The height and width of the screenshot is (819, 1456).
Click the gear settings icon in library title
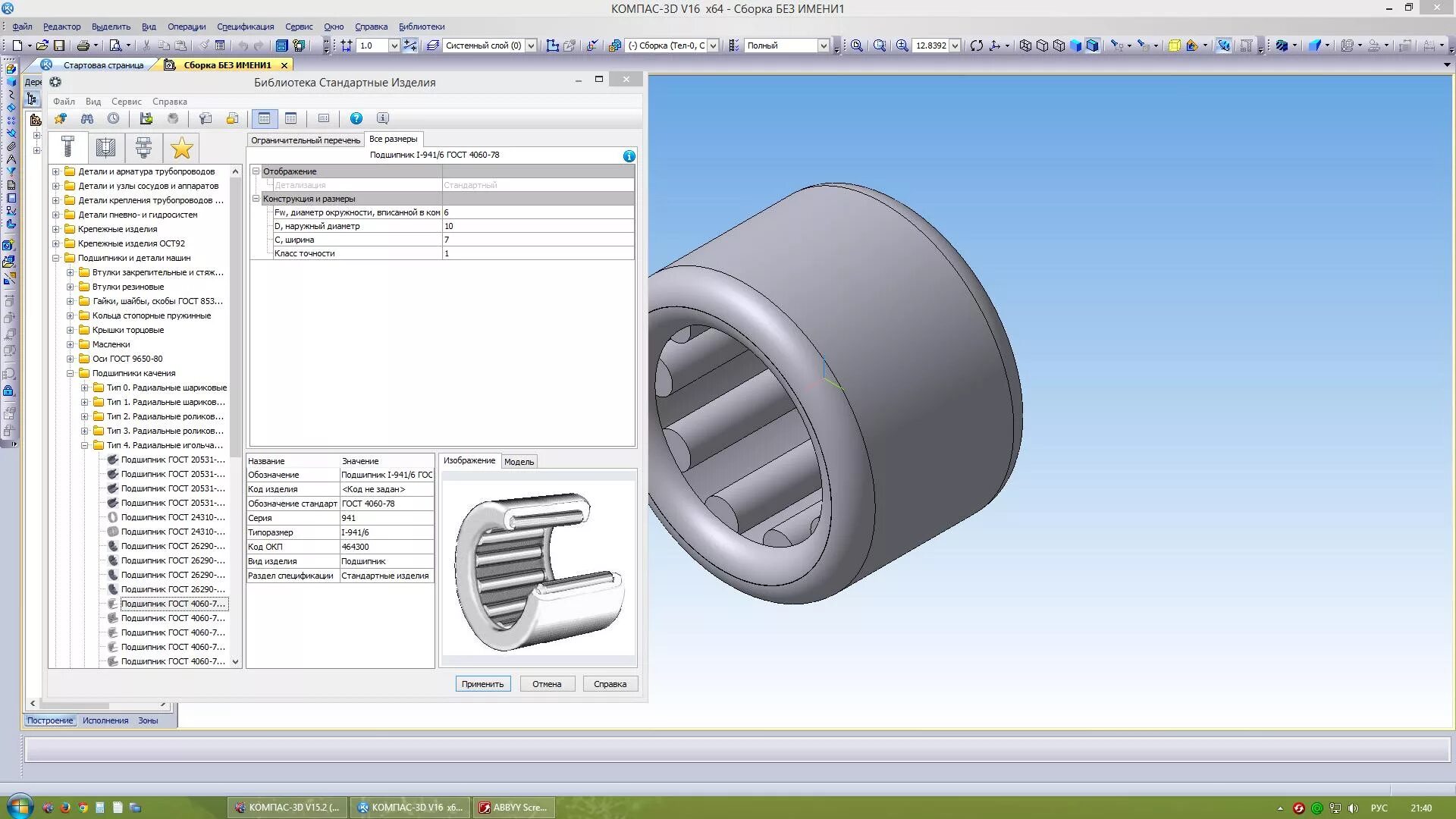(55, 82)
